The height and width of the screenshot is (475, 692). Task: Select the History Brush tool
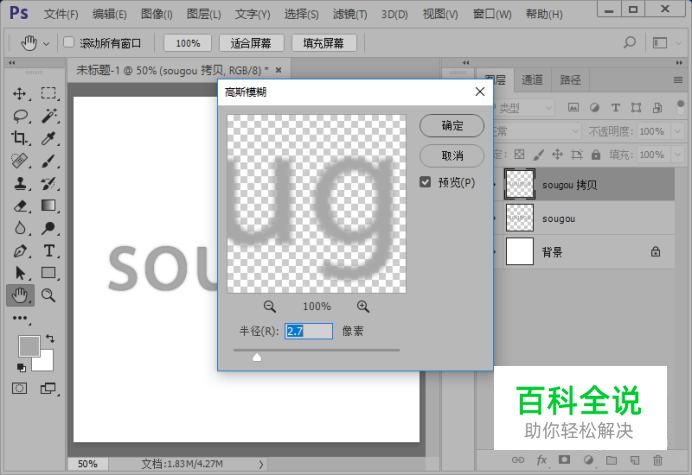[x=49, y=183]
